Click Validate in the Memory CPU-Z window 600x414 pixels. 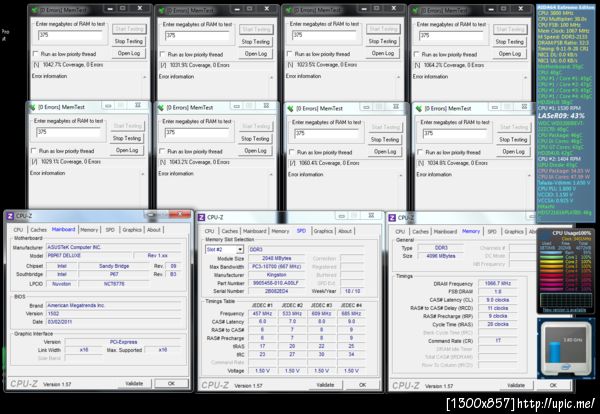(x=516, y=385)
